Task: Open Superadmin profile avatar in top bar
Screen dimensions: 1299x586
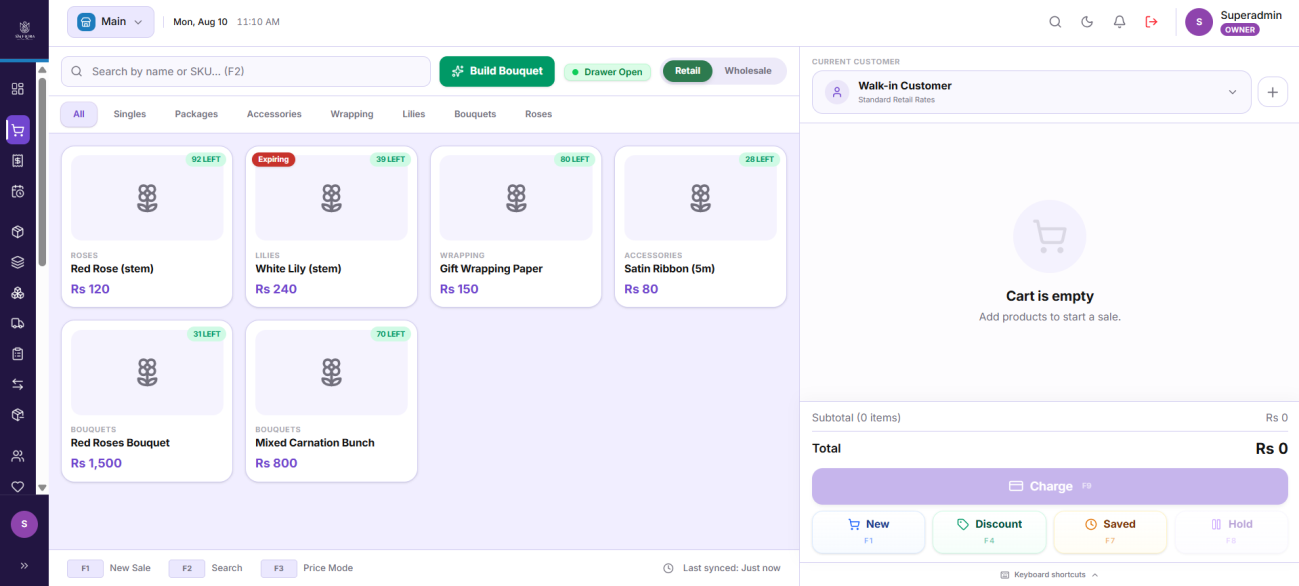Action: point(1199,22)
